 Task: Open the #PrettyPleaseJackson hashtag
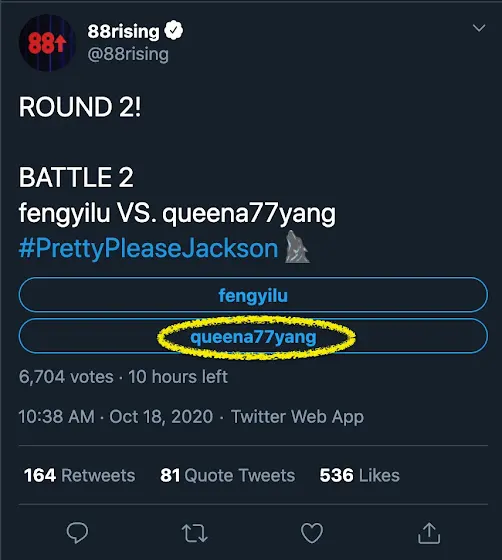pos(149,248)
